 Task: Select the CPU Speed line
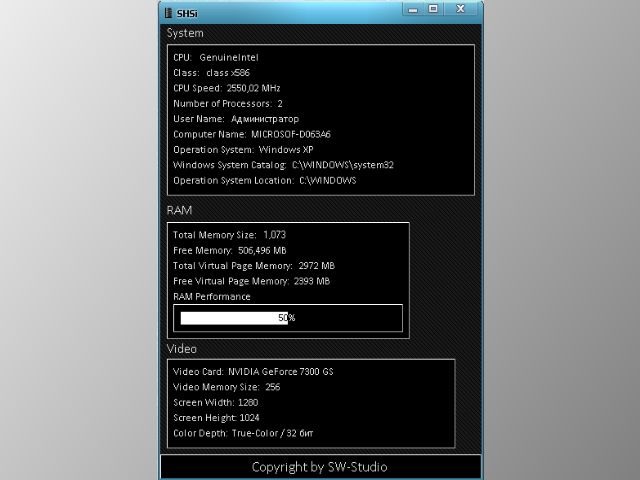pos(226,88)
